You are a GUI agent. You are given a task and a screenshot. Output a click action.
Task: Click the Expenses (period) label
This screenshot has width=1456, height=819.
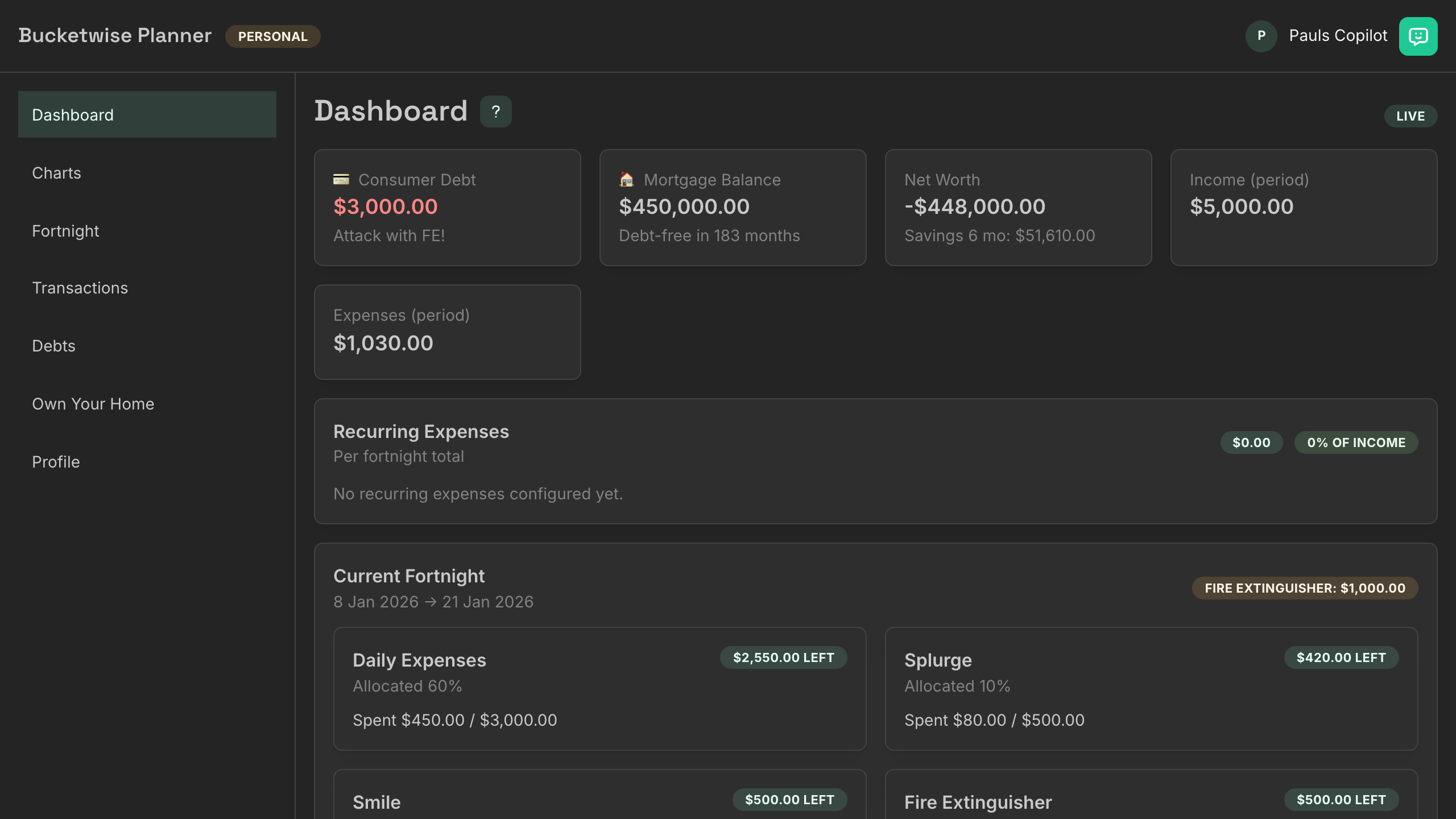coord(401,315)
